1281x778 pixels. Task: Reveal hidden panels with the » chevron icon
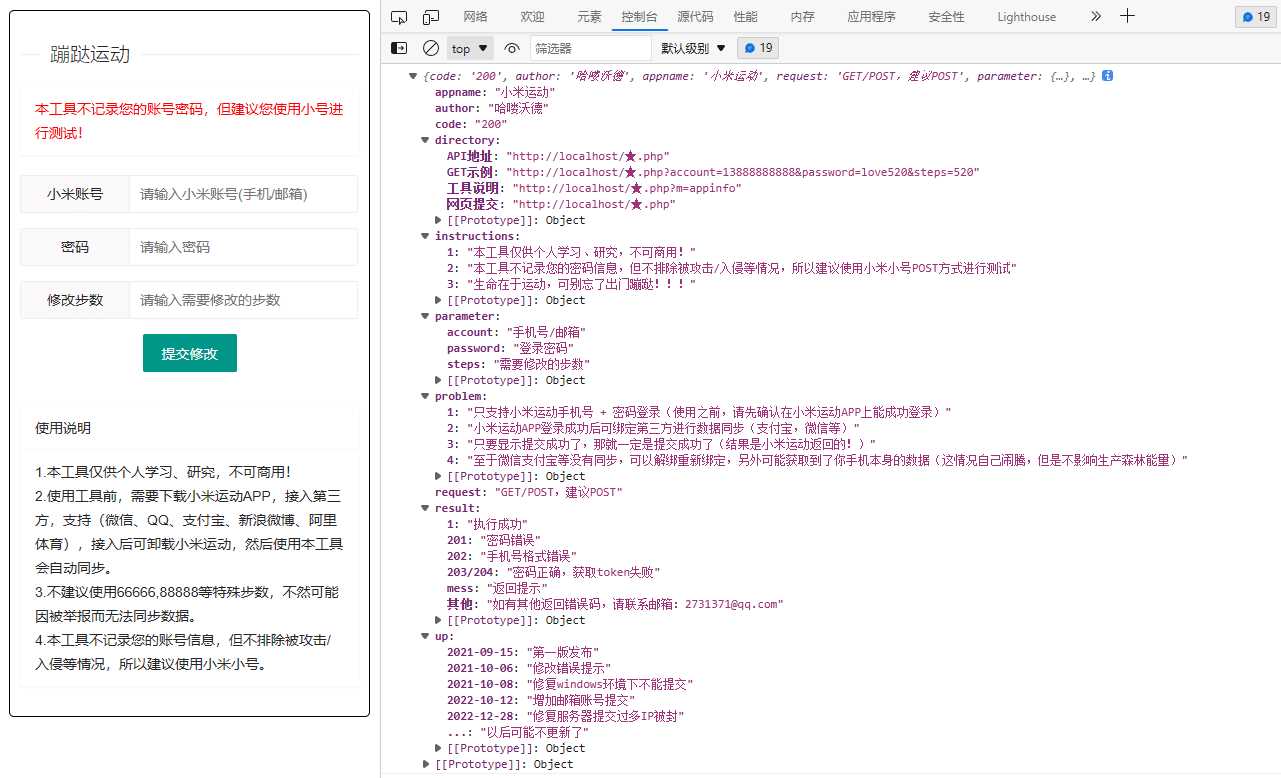1095,16
